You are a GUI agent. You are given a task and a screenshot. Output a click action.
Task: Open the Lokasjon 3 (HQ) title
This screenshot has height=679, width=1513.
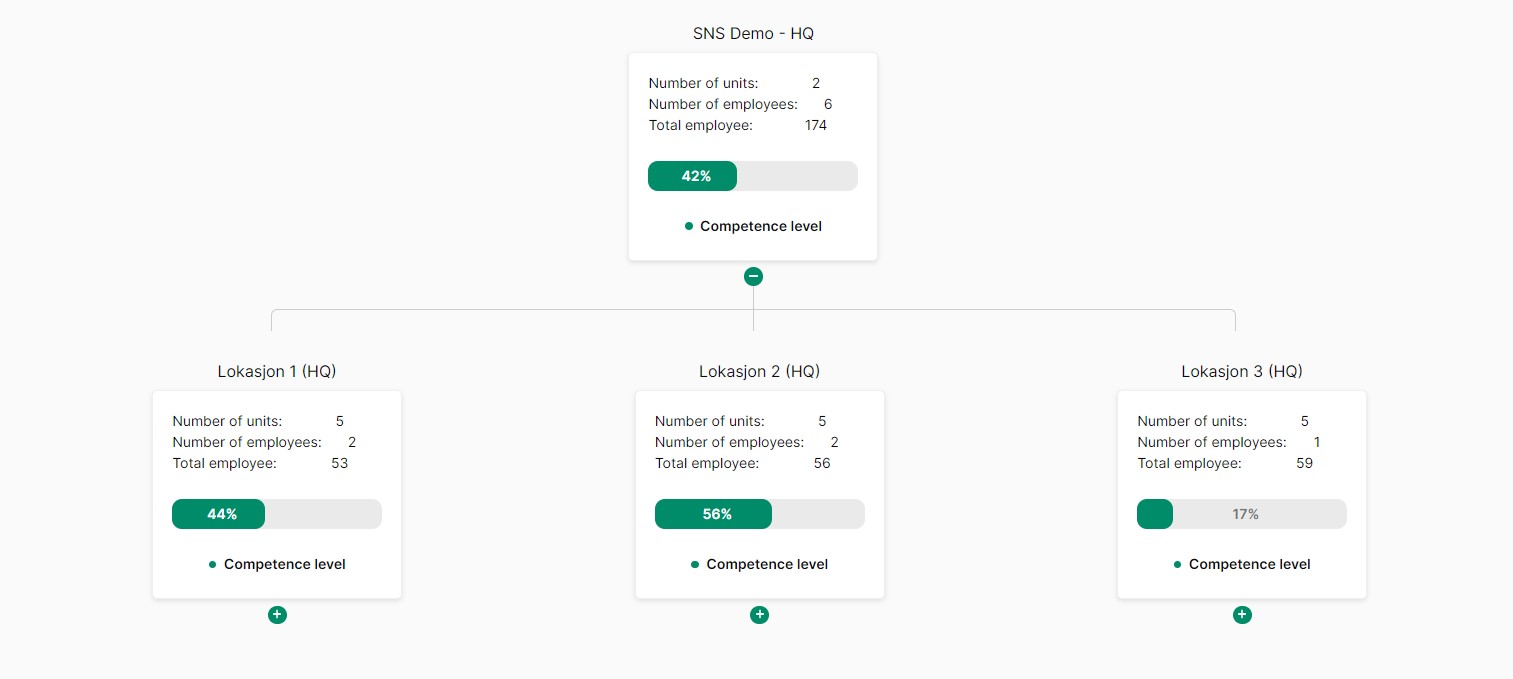tap(1242, 372)
